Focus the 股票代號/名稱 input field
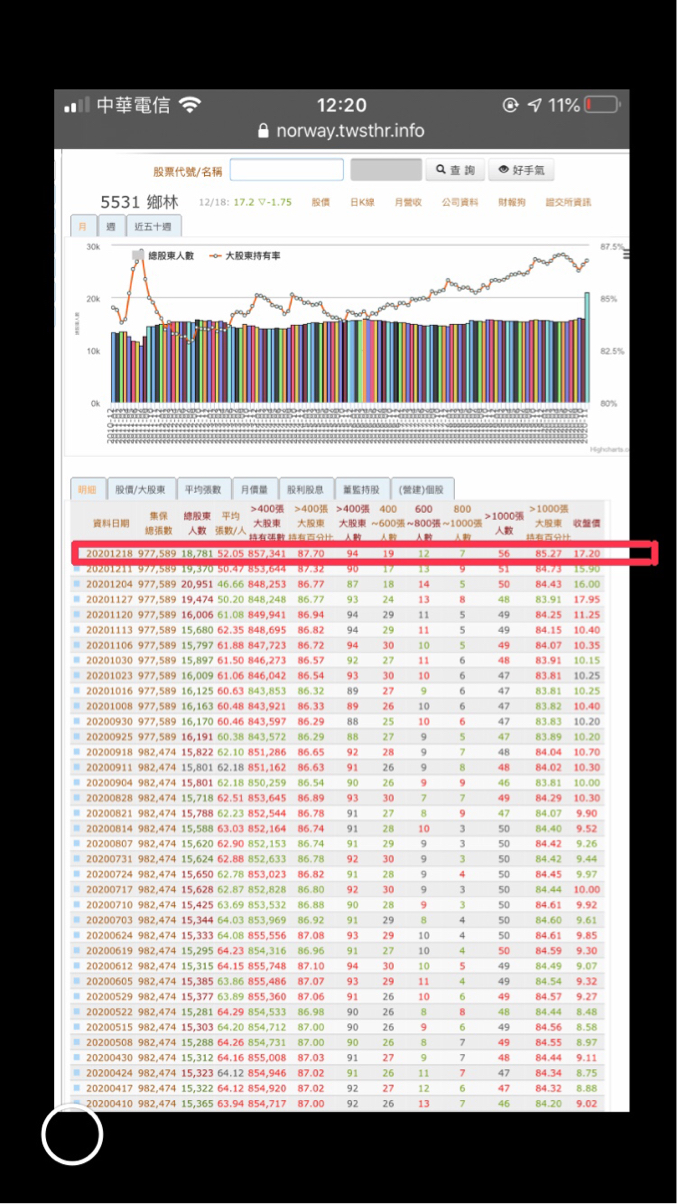 (286, 171)
